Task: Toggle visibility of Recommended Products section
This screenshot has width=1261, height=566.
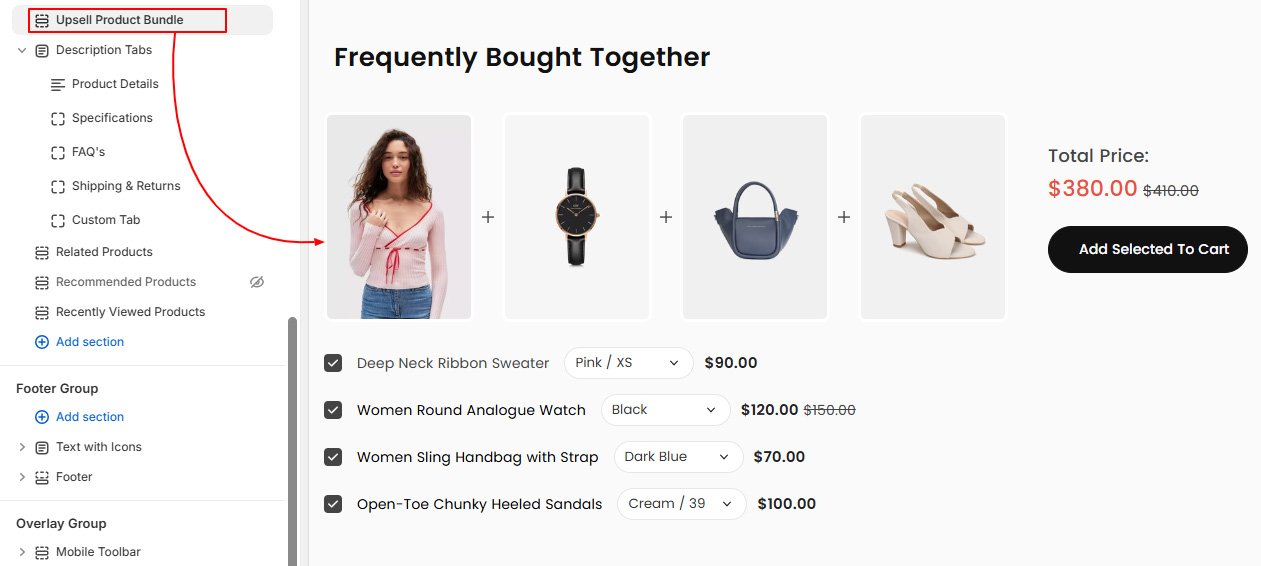Action: pyautogui.click(x=257, y=282)
